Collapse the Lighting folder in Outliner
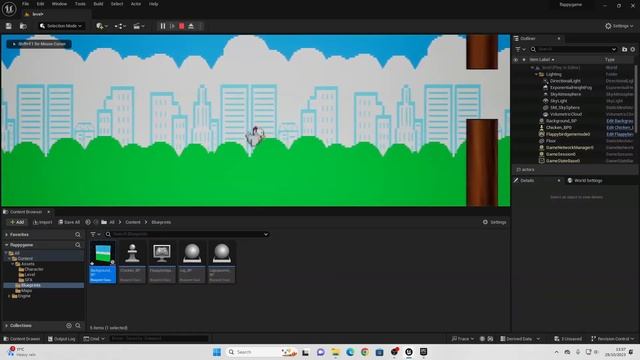Viewport: 640px width, 360px height. [536, 74]
